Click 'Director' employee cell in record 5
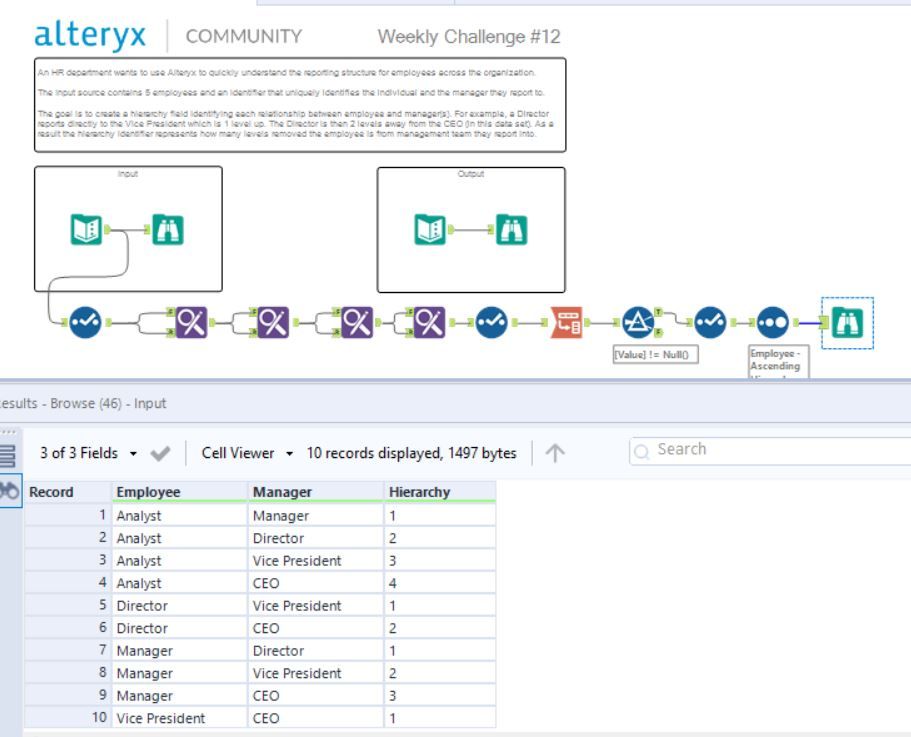Viewport: 911px width, 737px height. pos(180,606)
